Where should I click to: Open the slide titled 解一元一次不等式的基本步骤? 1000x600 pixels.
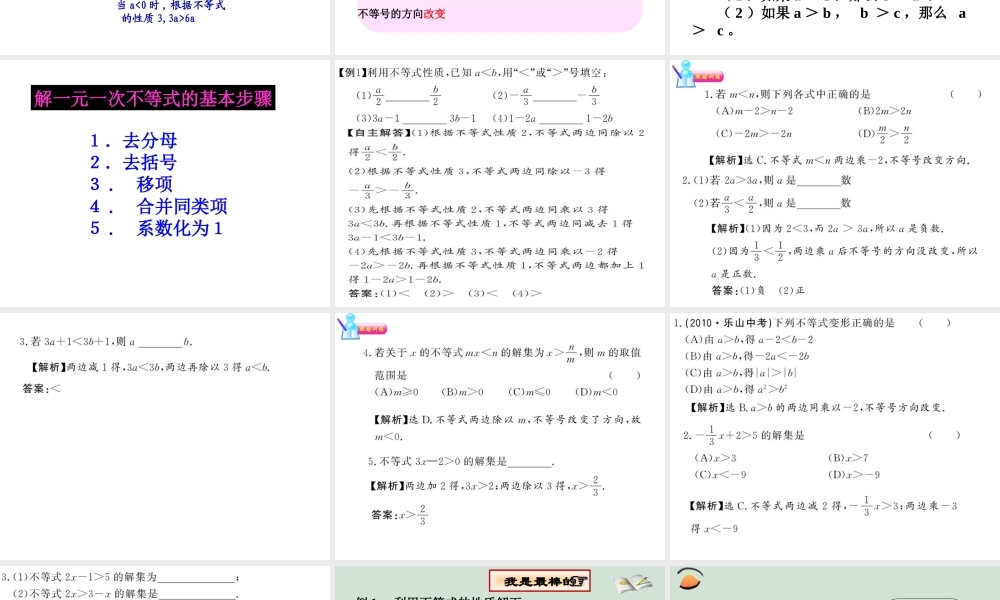(165, 184)
